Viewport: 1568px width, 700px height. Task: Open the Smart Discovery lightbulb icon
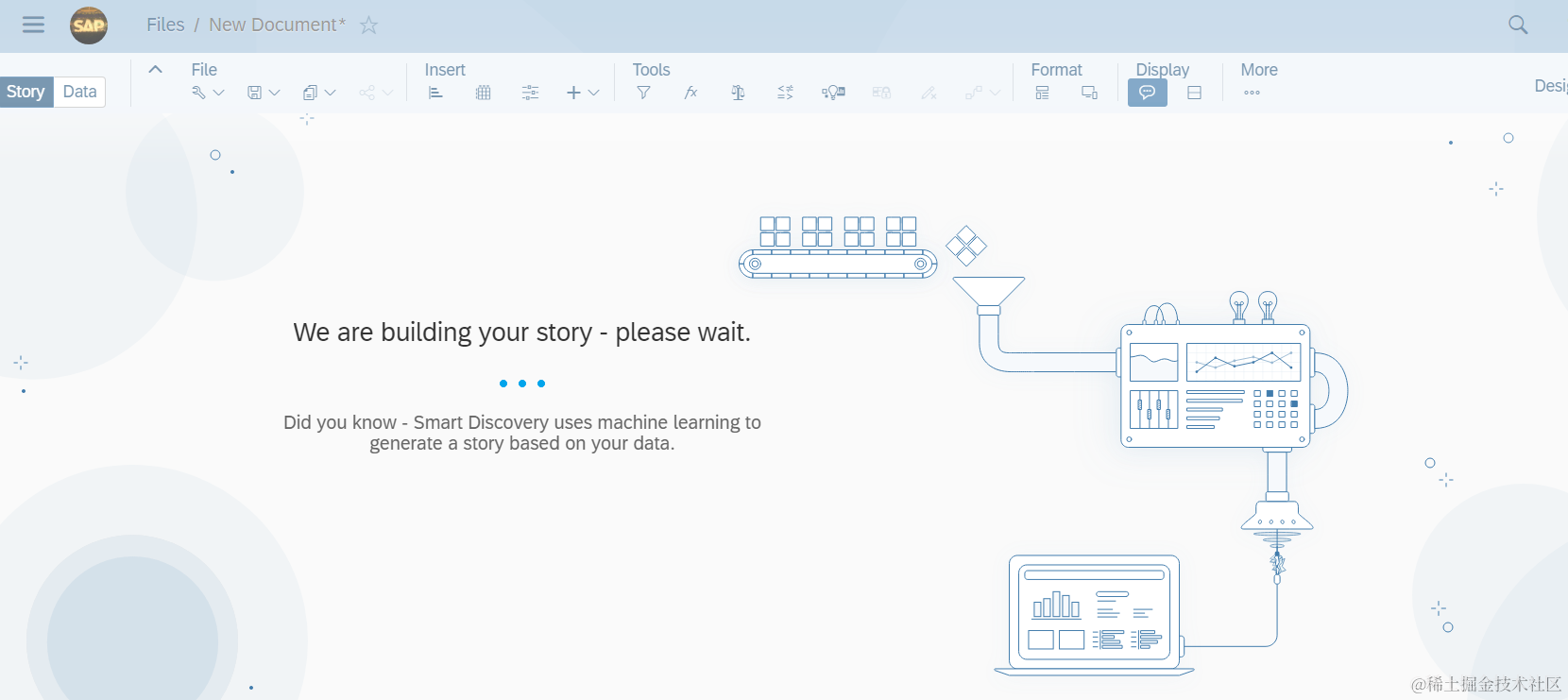point(833,93)
